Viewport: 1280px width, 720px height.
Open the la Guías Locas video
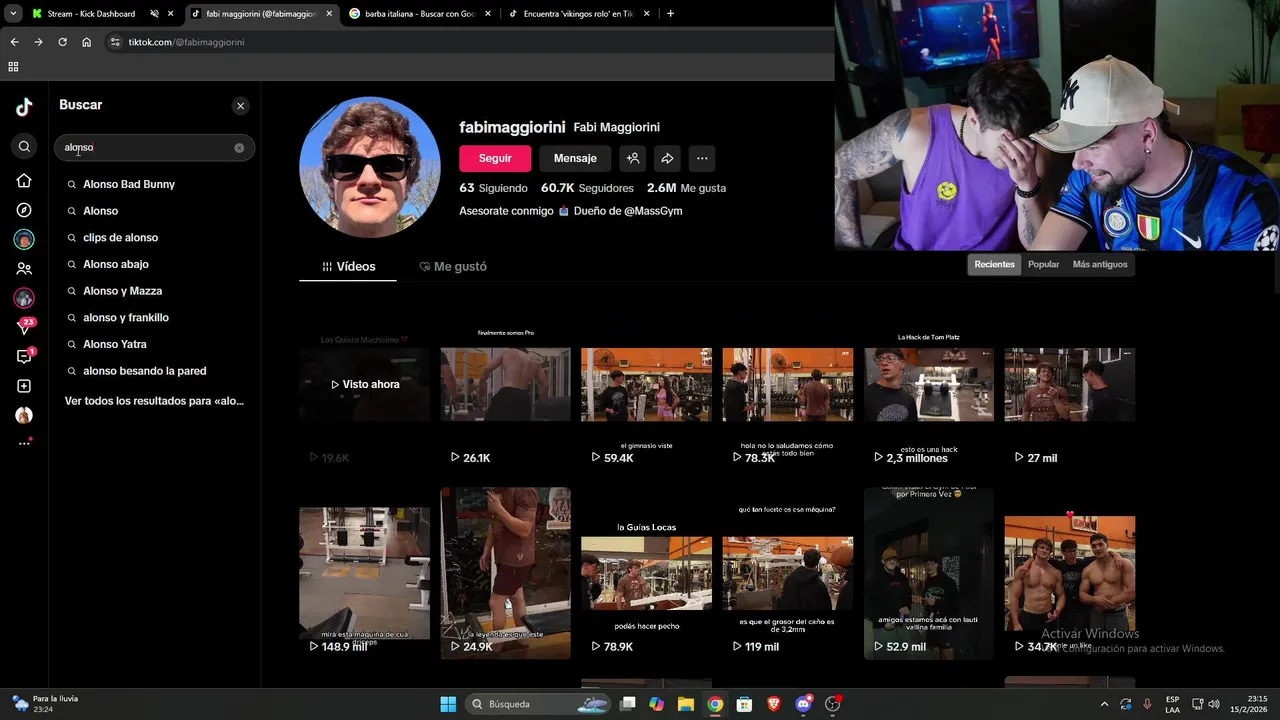point(647,573)
